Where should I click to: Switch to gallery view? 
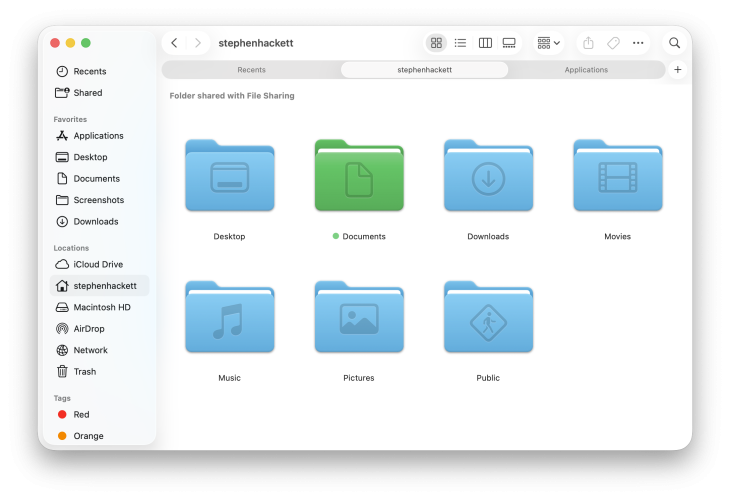click(x=509, y=43)
